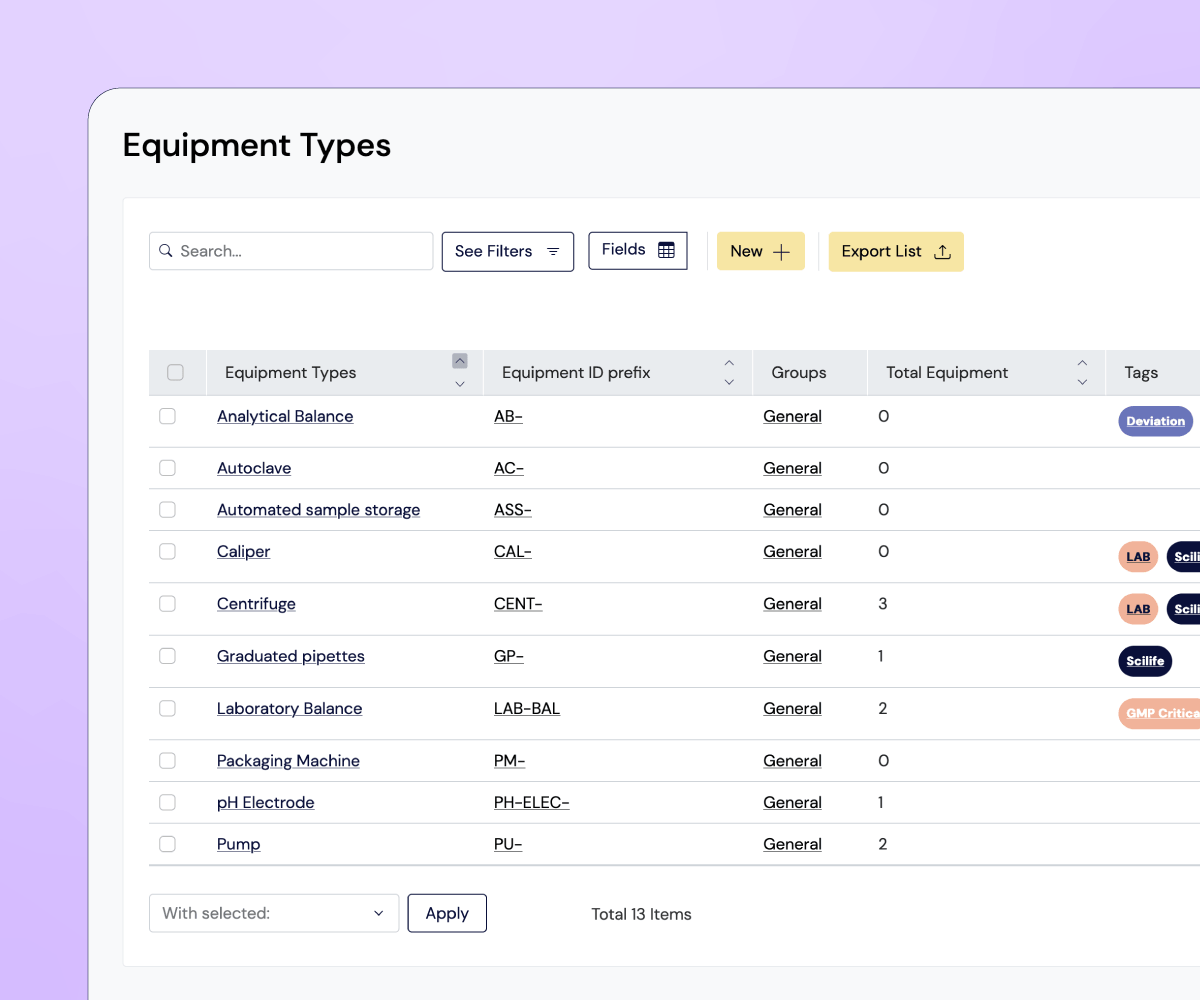Click Scilife tag in Graduated pipettes row
1200x1000 pixels.
tap(1145, 661)
